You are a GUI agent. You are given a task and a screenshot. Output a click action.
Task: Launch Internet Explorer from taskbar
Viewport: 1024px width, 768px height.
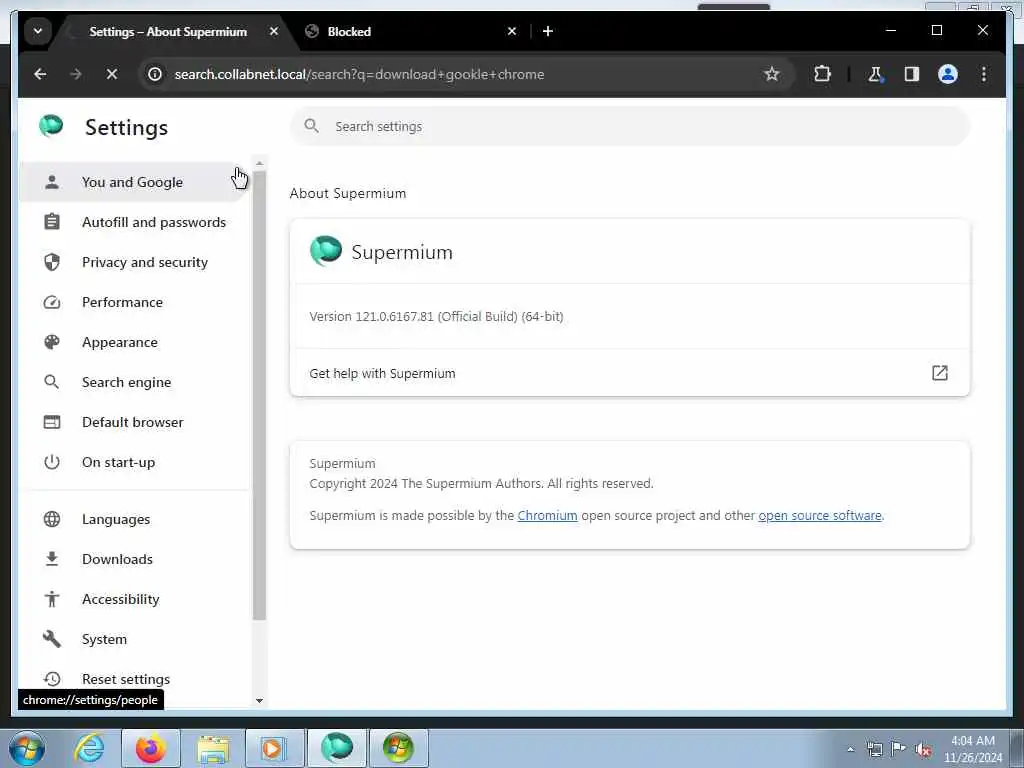point(89,748)
